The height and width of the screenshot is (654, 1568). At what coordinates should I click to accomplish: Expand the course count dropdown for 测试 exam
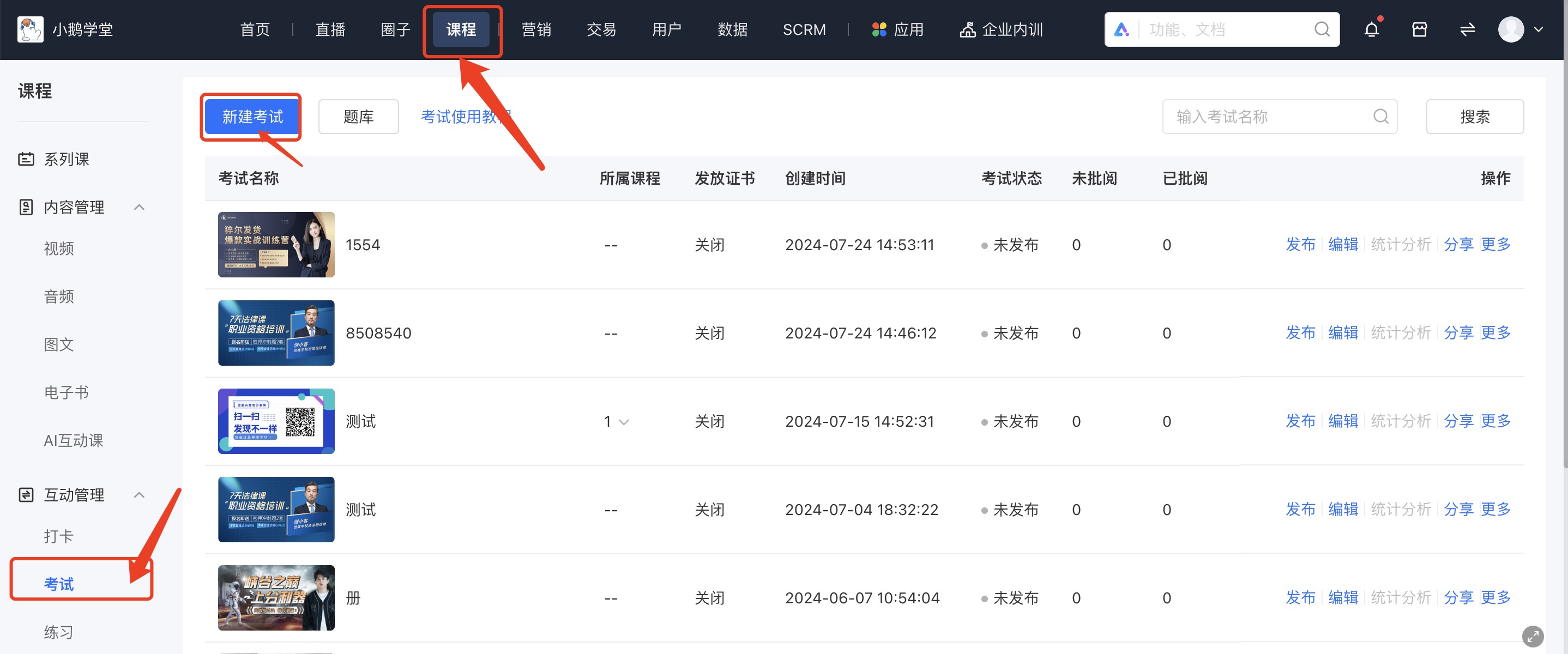pyautogui.click(x=623, y=422)
